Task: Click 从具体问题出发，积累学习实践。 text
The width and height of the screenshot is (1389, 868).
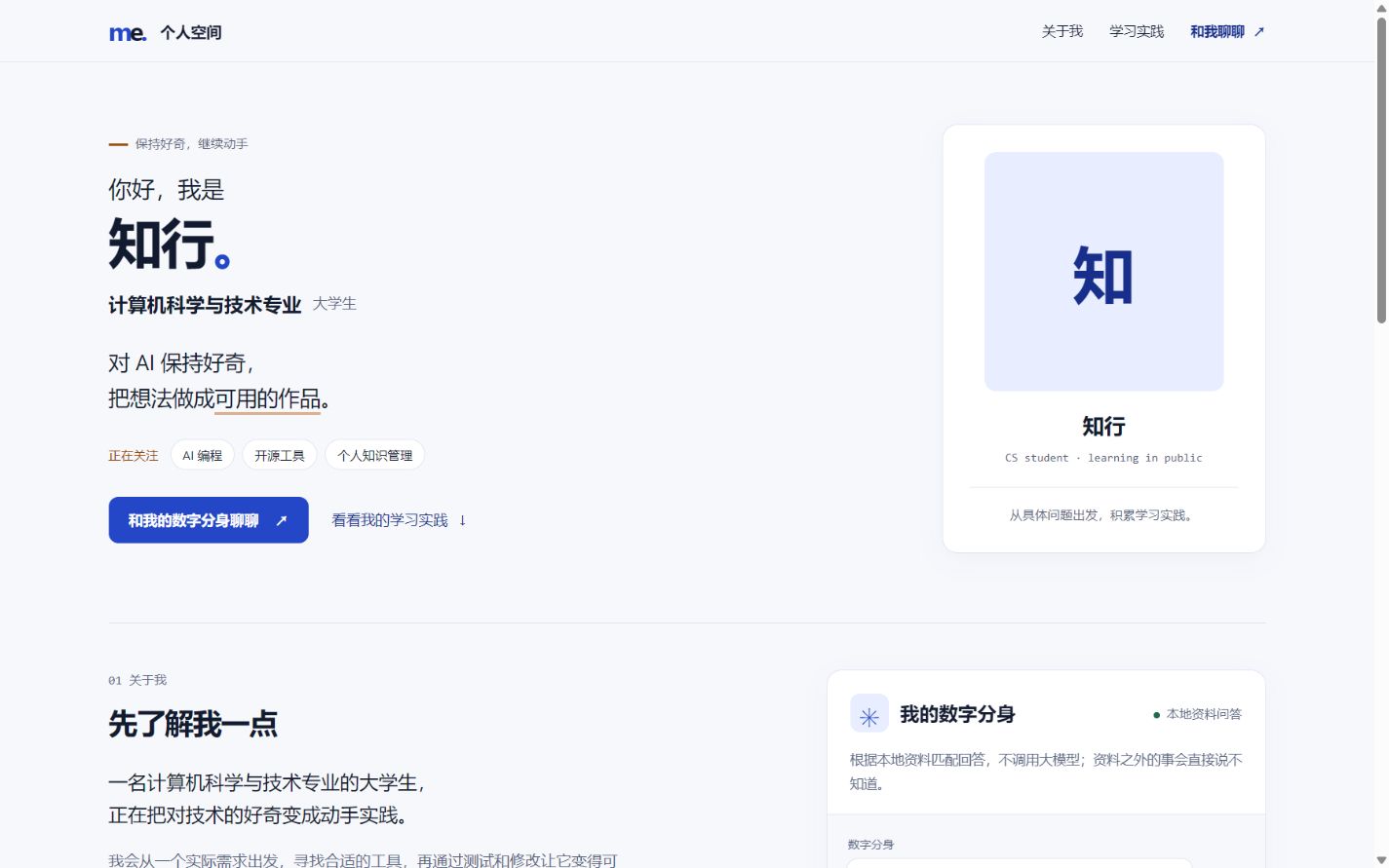Action: click(1103, 515)
